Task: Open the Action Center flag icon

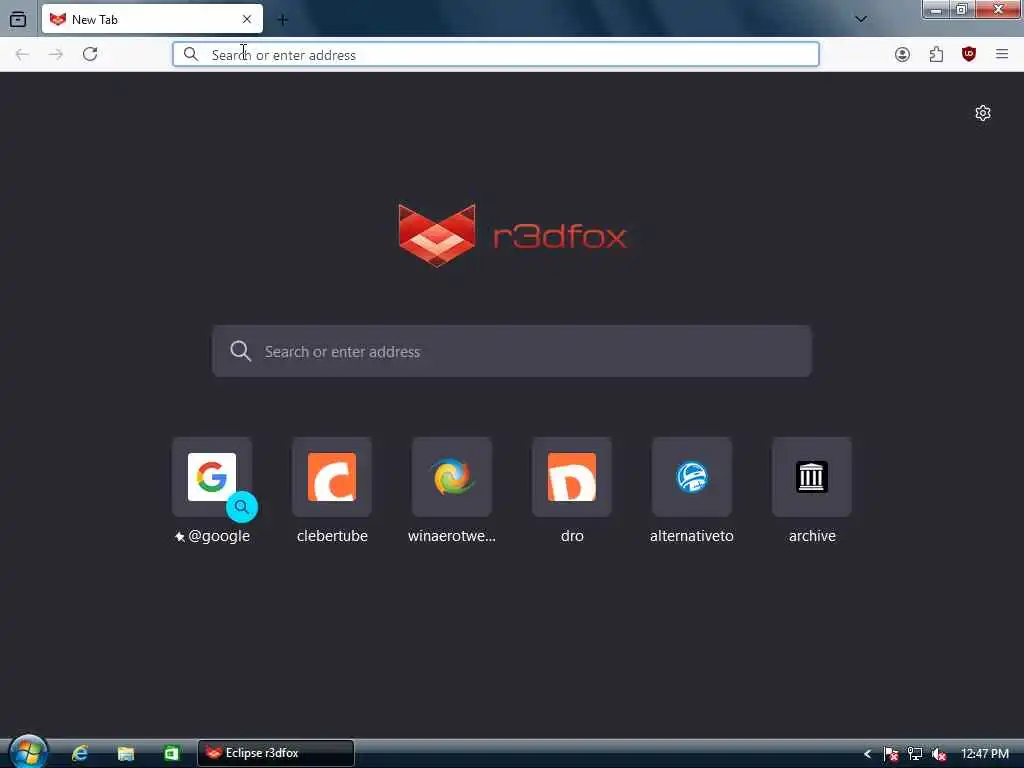Action: point(891,754)
